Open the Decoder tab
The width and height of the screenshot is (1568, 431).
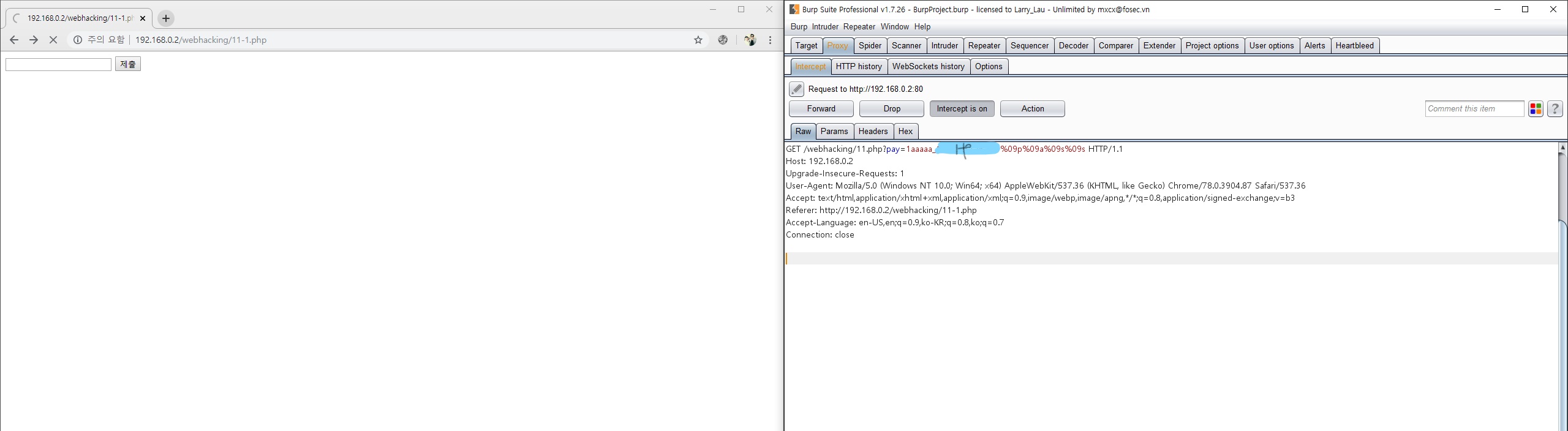pos(1074,46)
